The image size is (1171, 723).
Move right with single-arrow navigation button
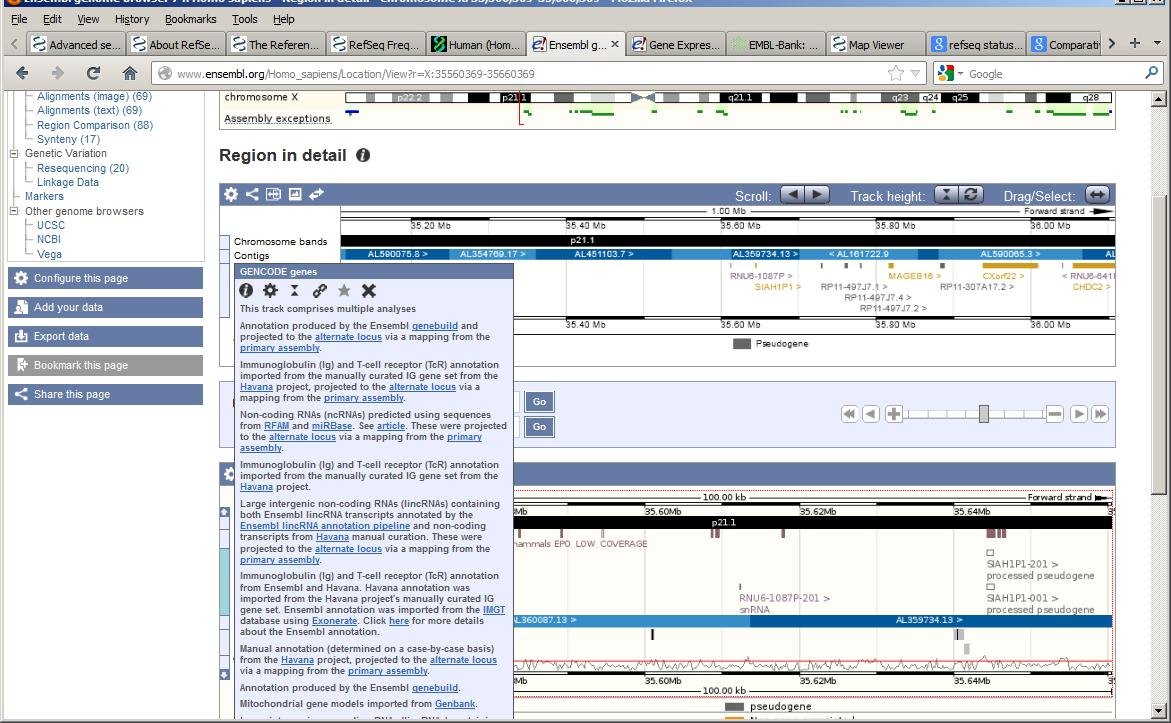coord(1078,414)
